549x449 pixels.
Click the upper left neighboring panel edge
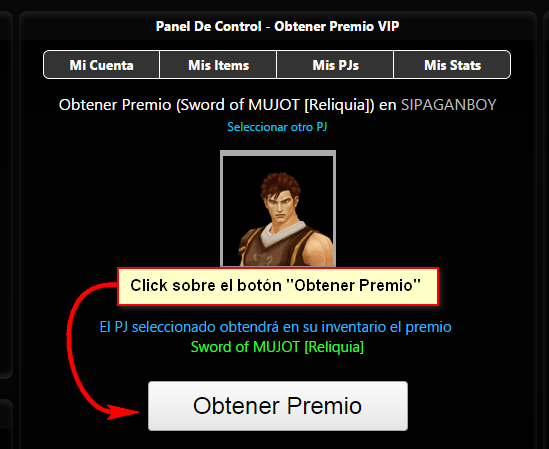[x=6, y=194]
